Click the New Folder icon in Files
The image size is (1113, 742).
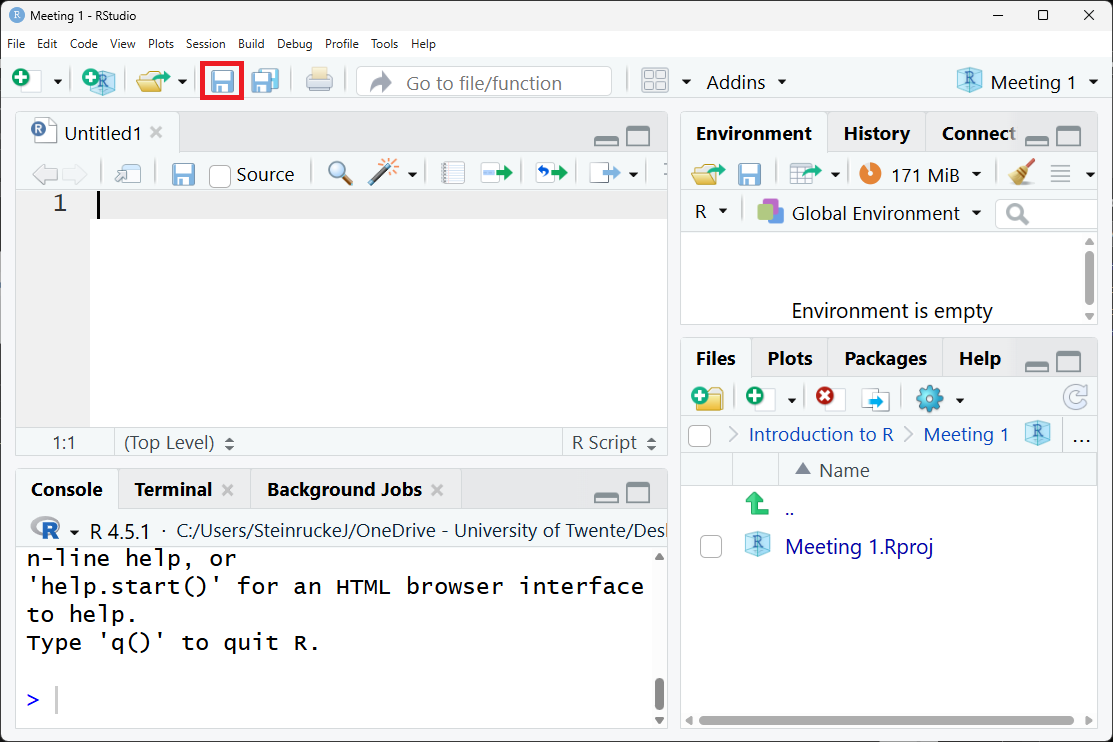(707, 399)
